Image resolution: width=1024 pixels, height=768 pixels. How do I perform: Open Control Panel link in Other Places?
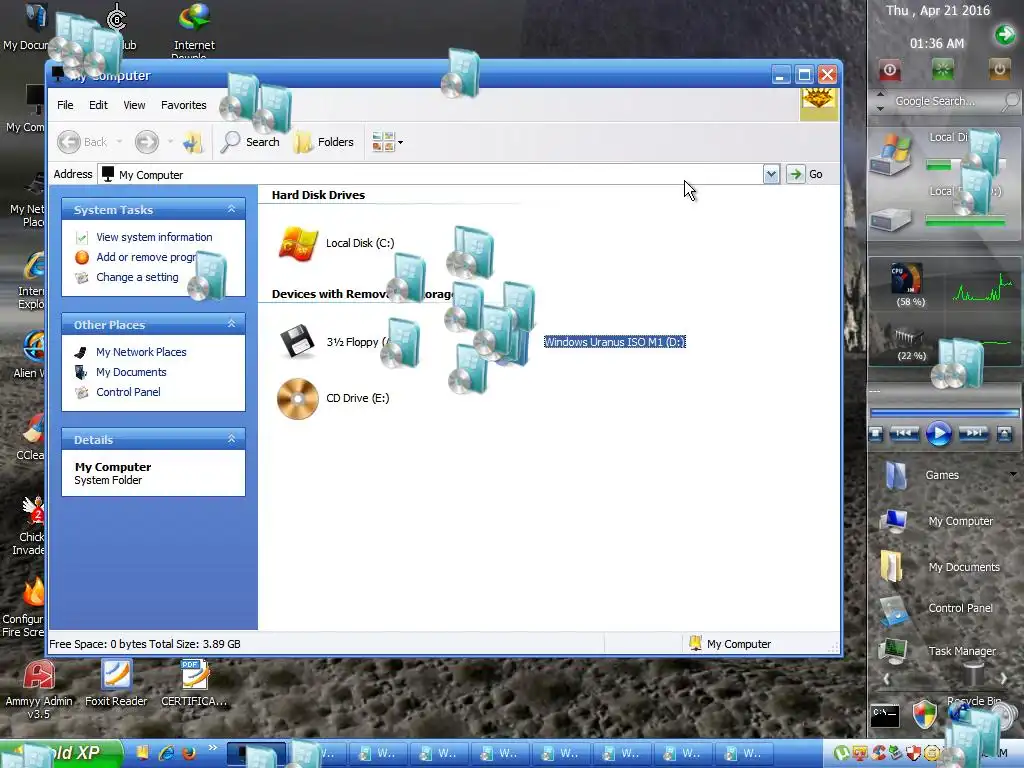pyautogui.click(x=128, y=392)
